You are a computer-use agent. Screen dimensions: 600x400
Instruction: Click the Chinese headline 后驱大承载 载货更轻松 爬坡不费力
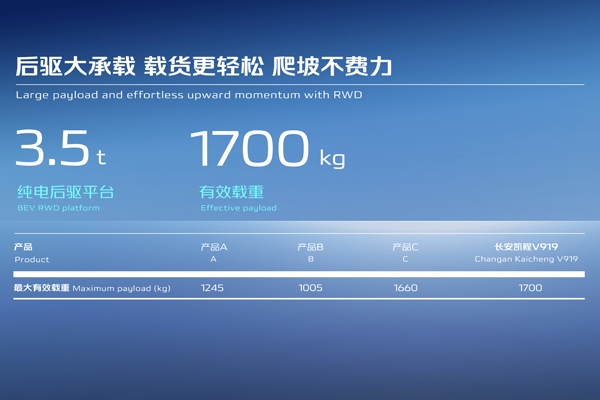[203, 67]
